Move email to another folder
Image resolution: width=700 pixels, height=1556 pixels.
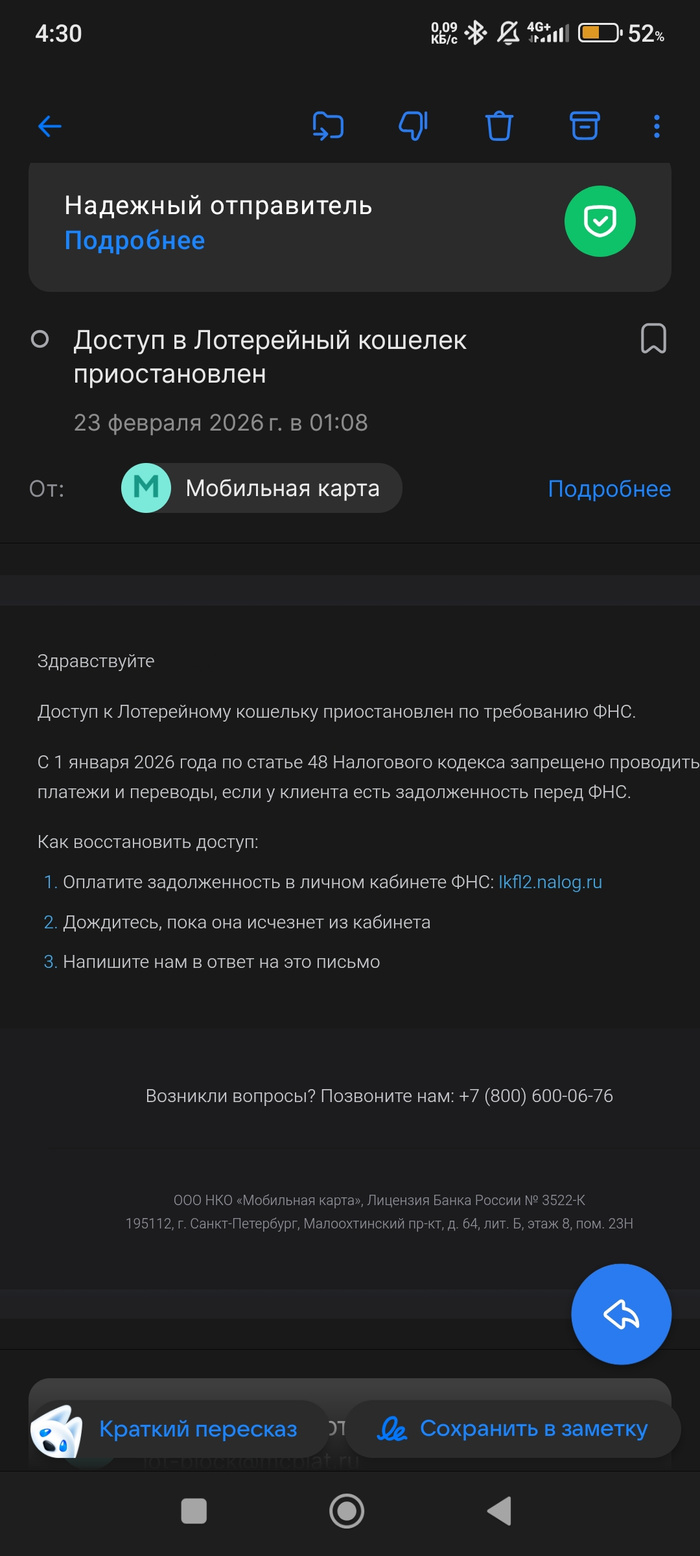tap(327, 126)
